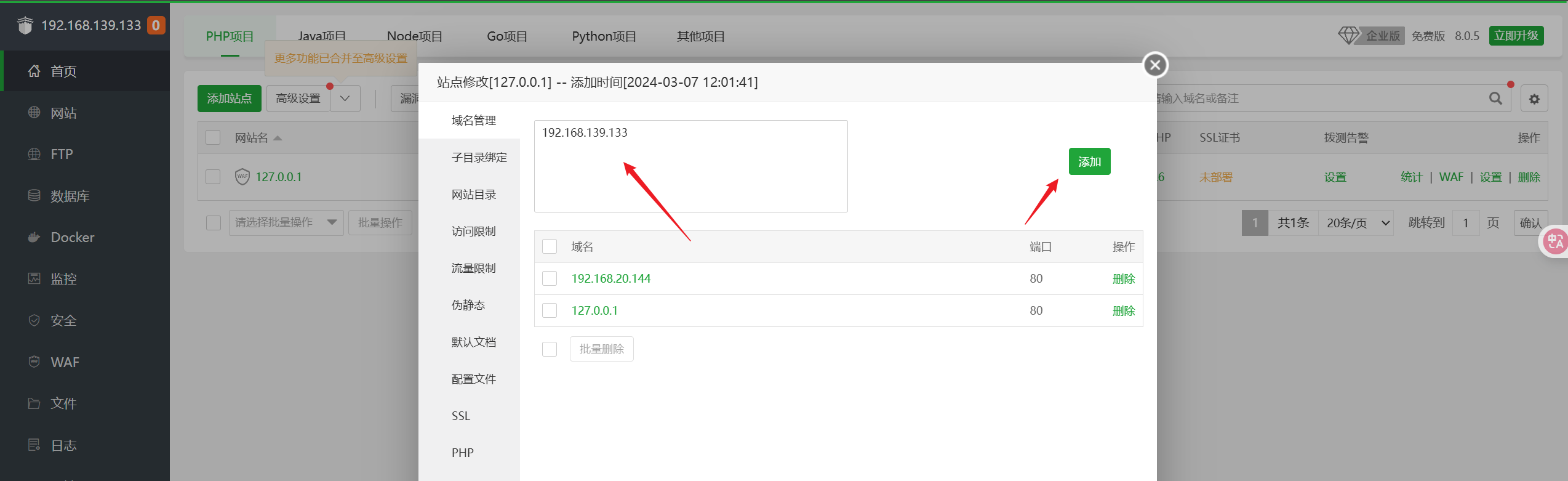Click the WAF shield icon in sidebar

click(x=34, y=362)
